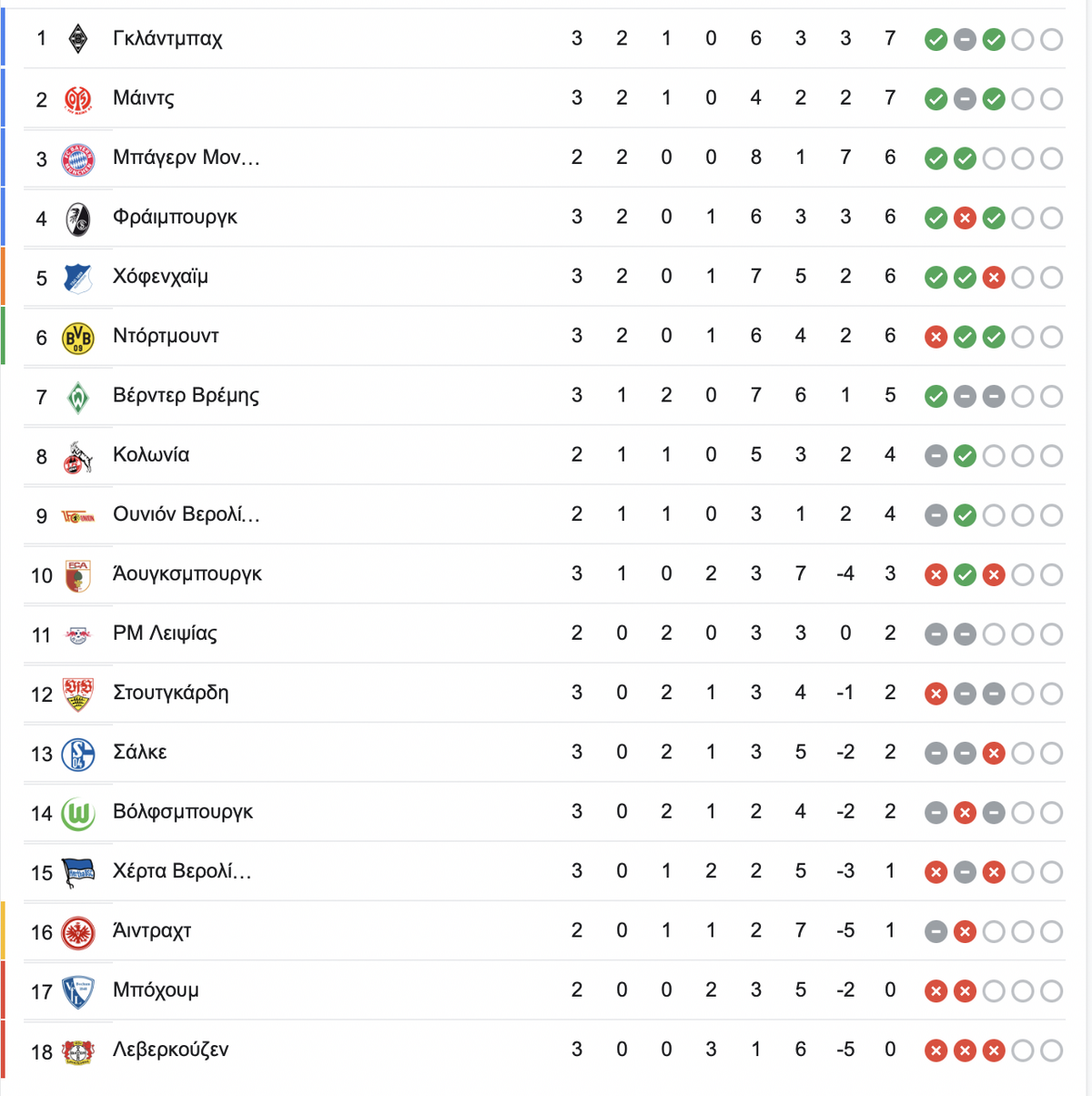The height and width of the screenshot is (1096, 1092).
Task: Click Άιντραχτ's red loss form icon
Action: (x=965, y=932)
